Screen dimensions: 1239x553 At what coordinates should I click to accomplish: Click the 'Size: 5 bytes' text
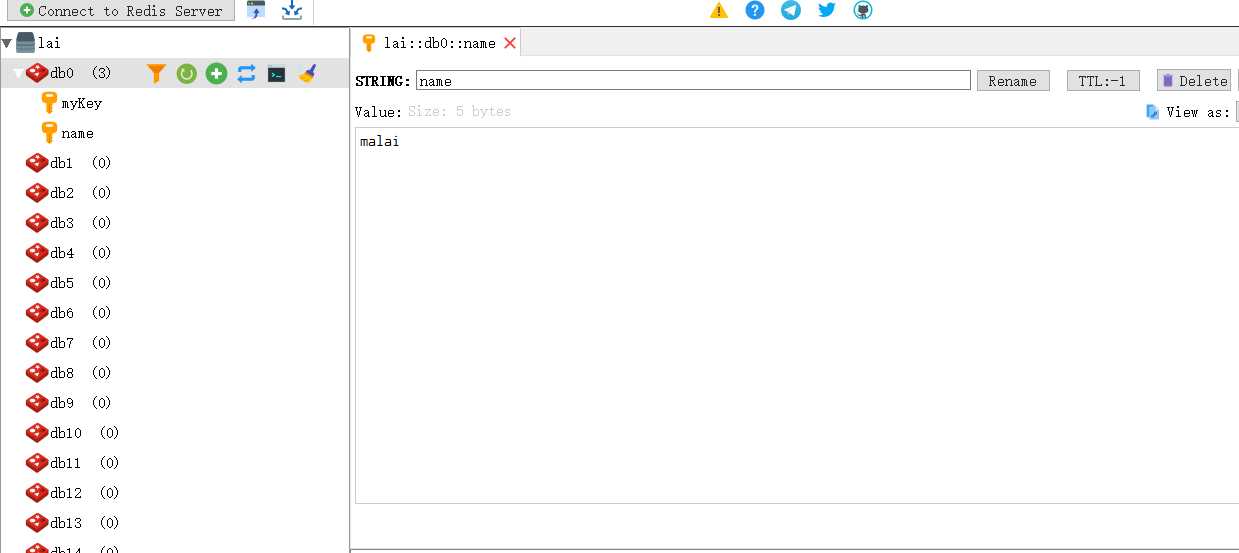(459, 112)
